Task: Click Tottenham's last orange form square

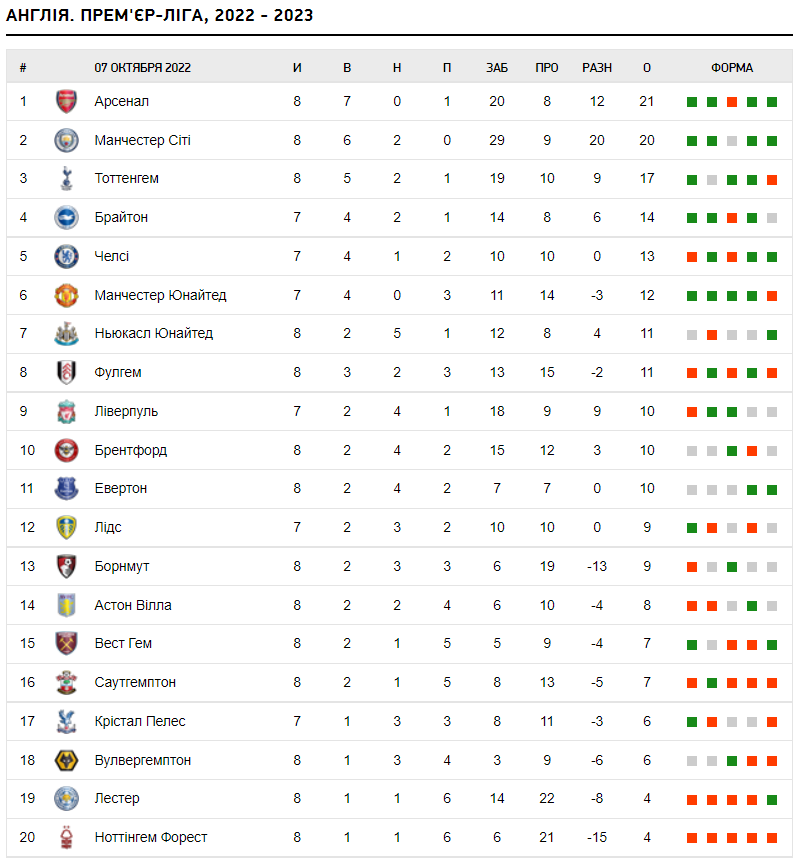Action: click(772, 180)
